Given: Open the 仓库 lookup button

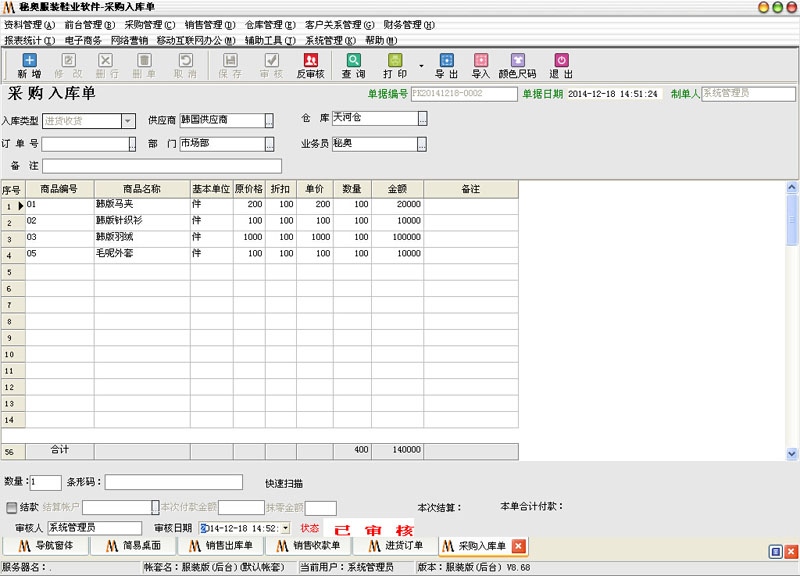Looking at the screenshot, I should [x=422, y=118].
